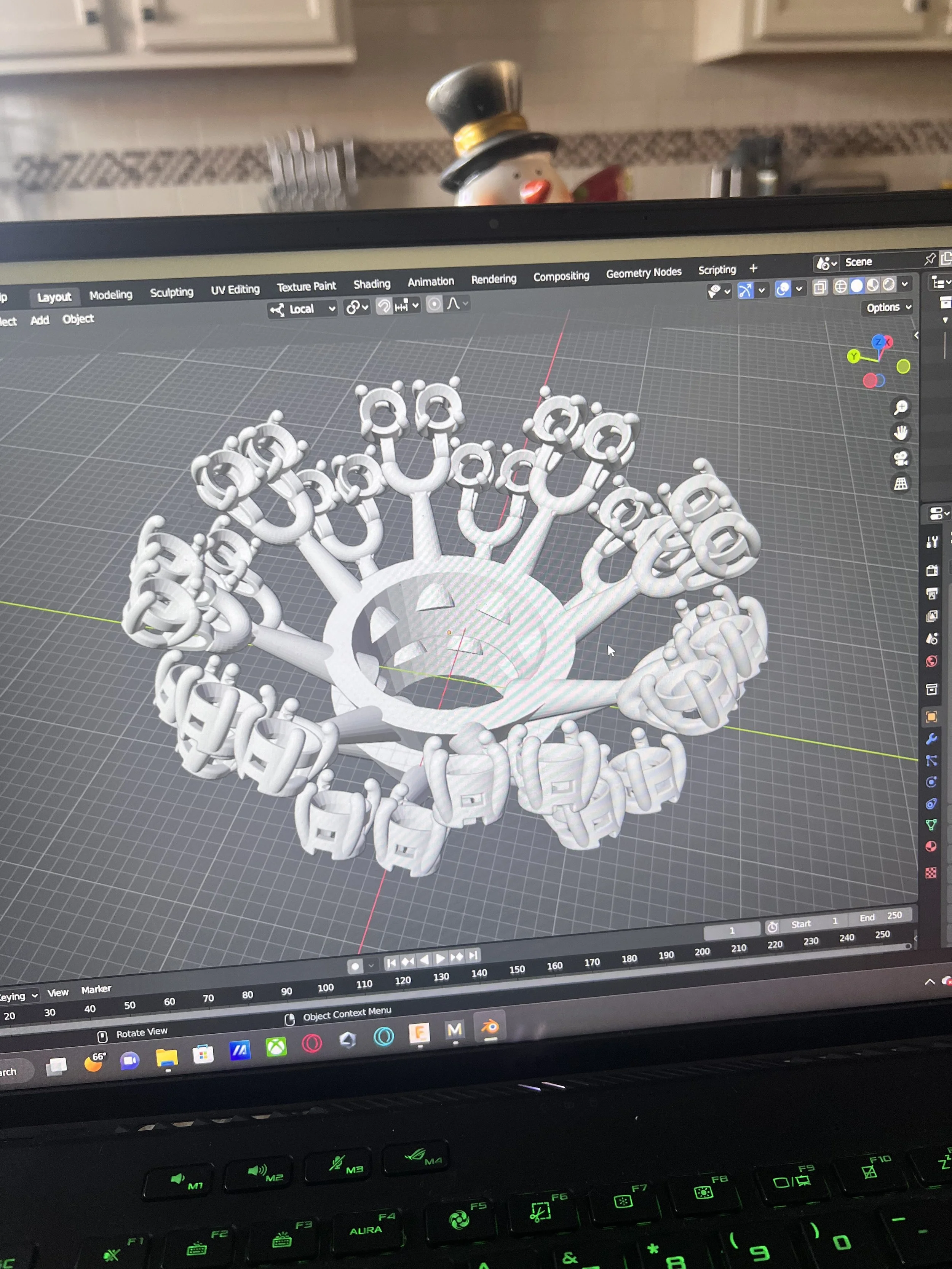The image size is (952, 1269).
Task: Open Modifier properties wrench tab
Action: point(931,738)
